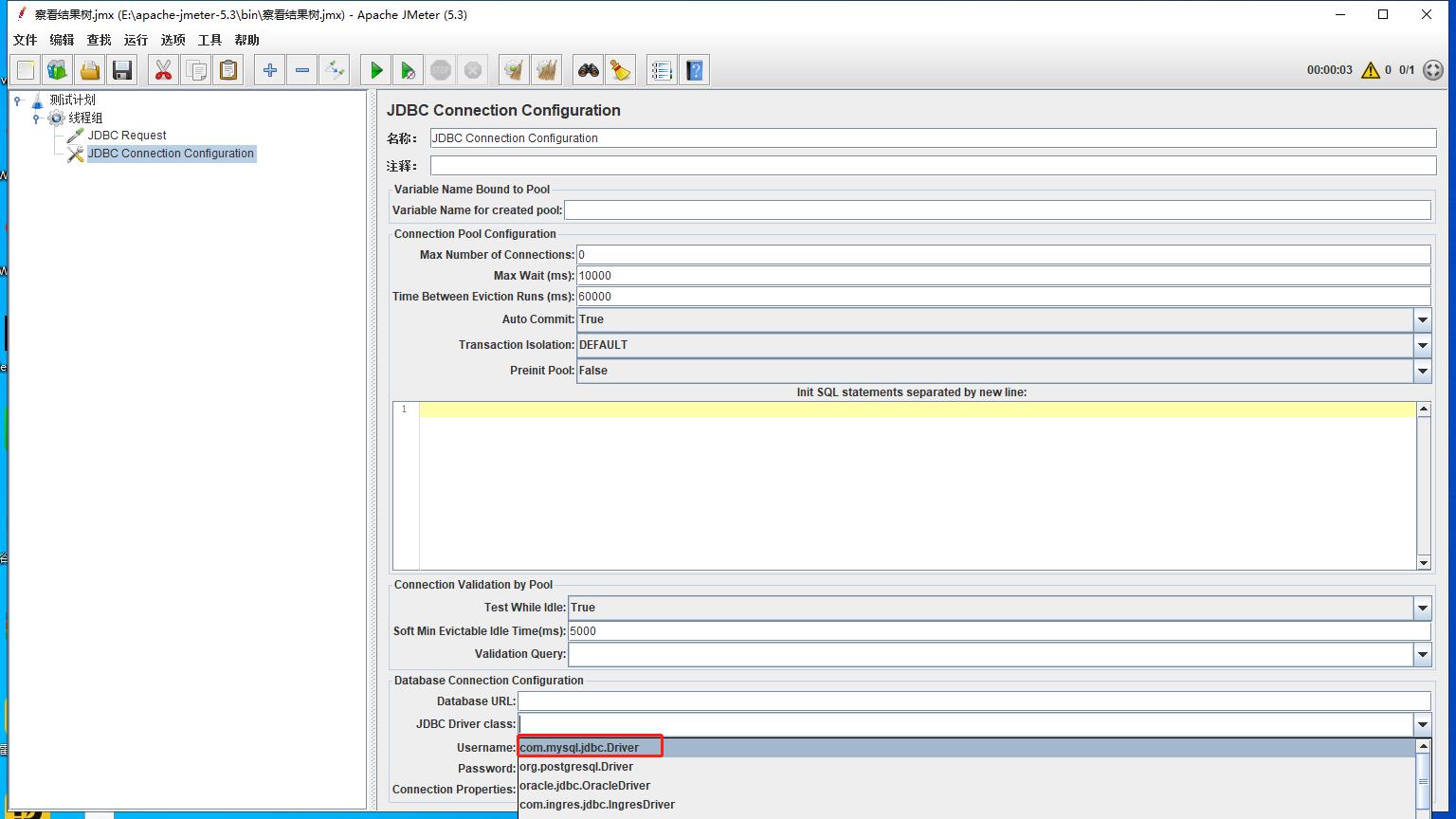Open the Preinit Pool dropdown

pyautogui.click(x=1422, y=371)
